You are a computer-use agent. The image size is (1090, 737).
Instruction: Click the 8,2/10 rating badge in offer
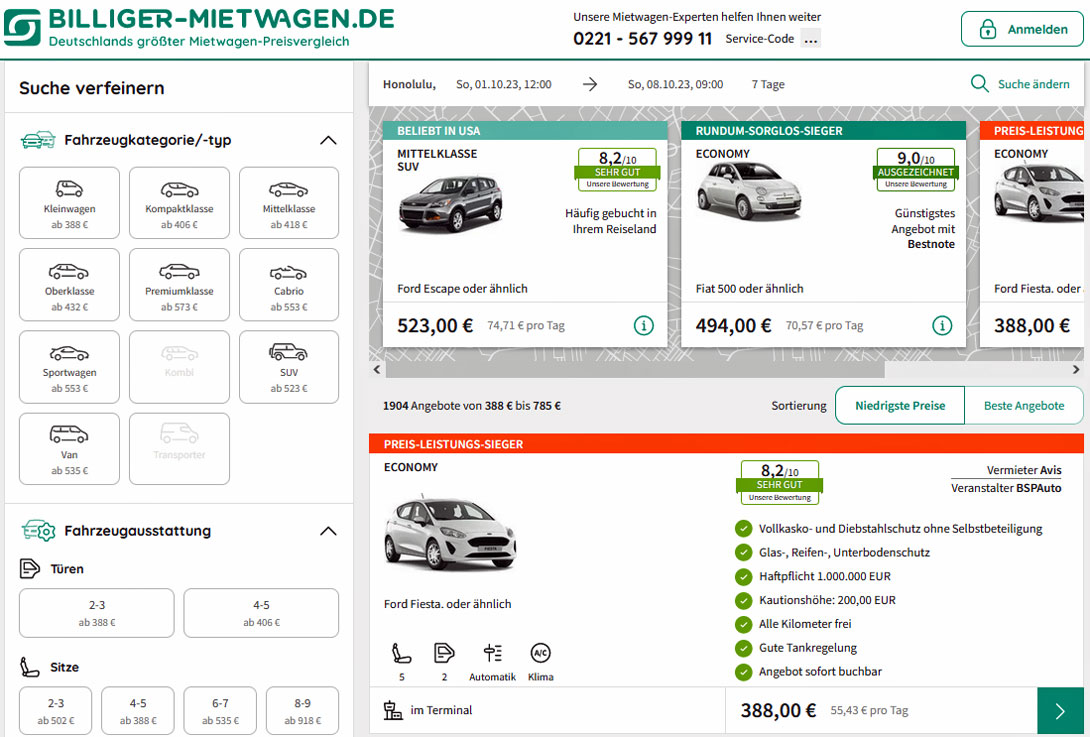click(779, 482)
